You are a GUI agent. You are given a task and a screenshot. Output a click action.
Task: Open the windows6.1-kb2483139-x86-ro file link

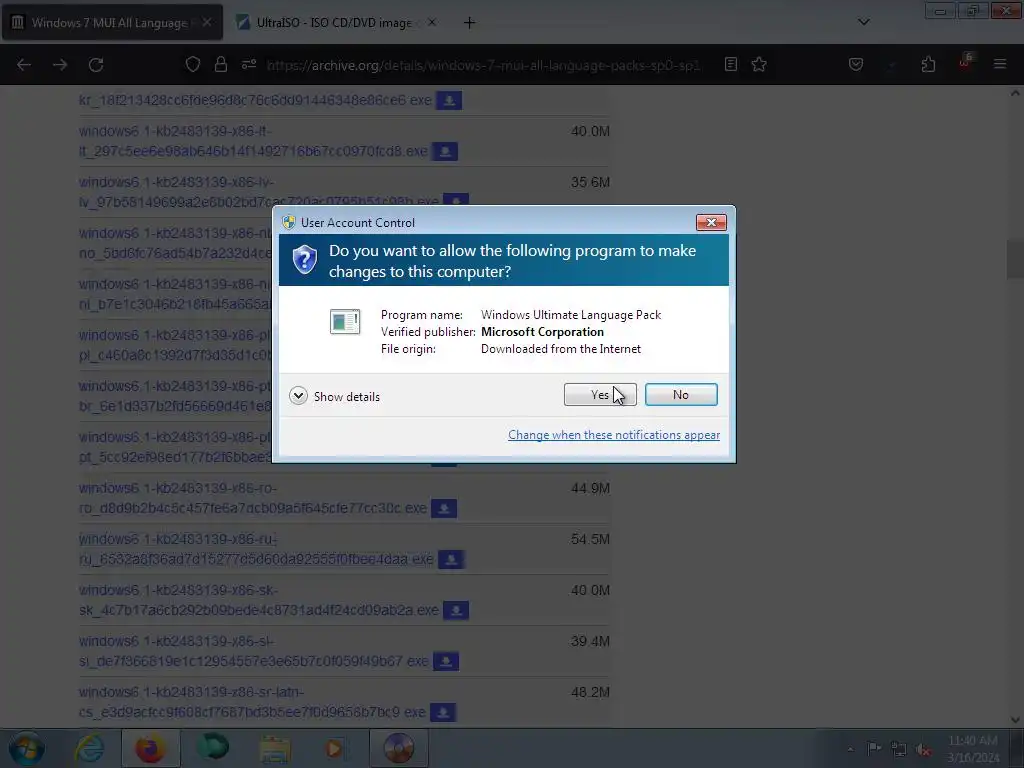[x=253, y=498]
